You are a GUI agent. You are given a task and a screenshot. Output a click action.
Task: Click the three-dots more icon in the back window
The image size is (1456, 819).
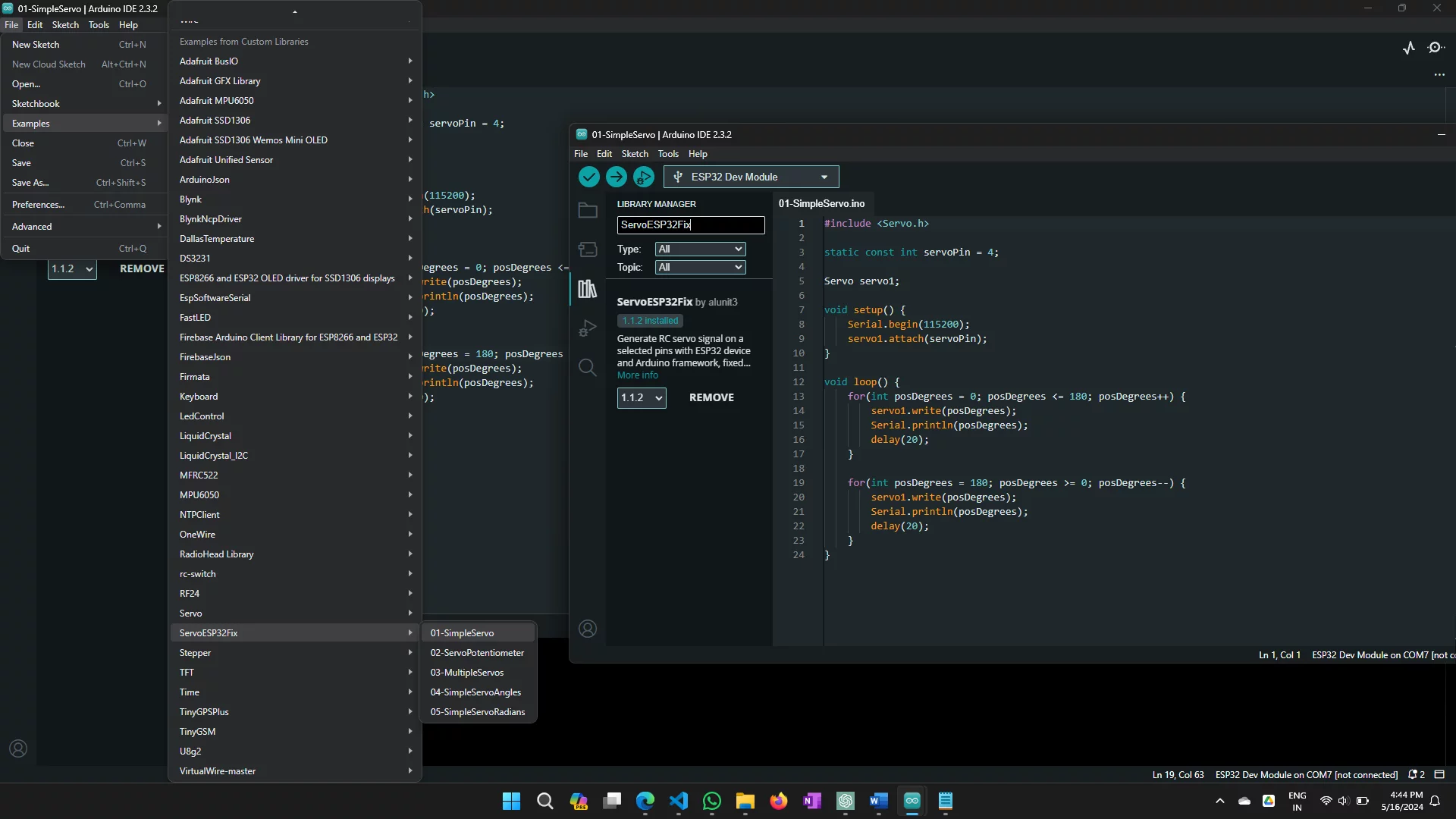pyautogui.click(x=1439, y=74)
